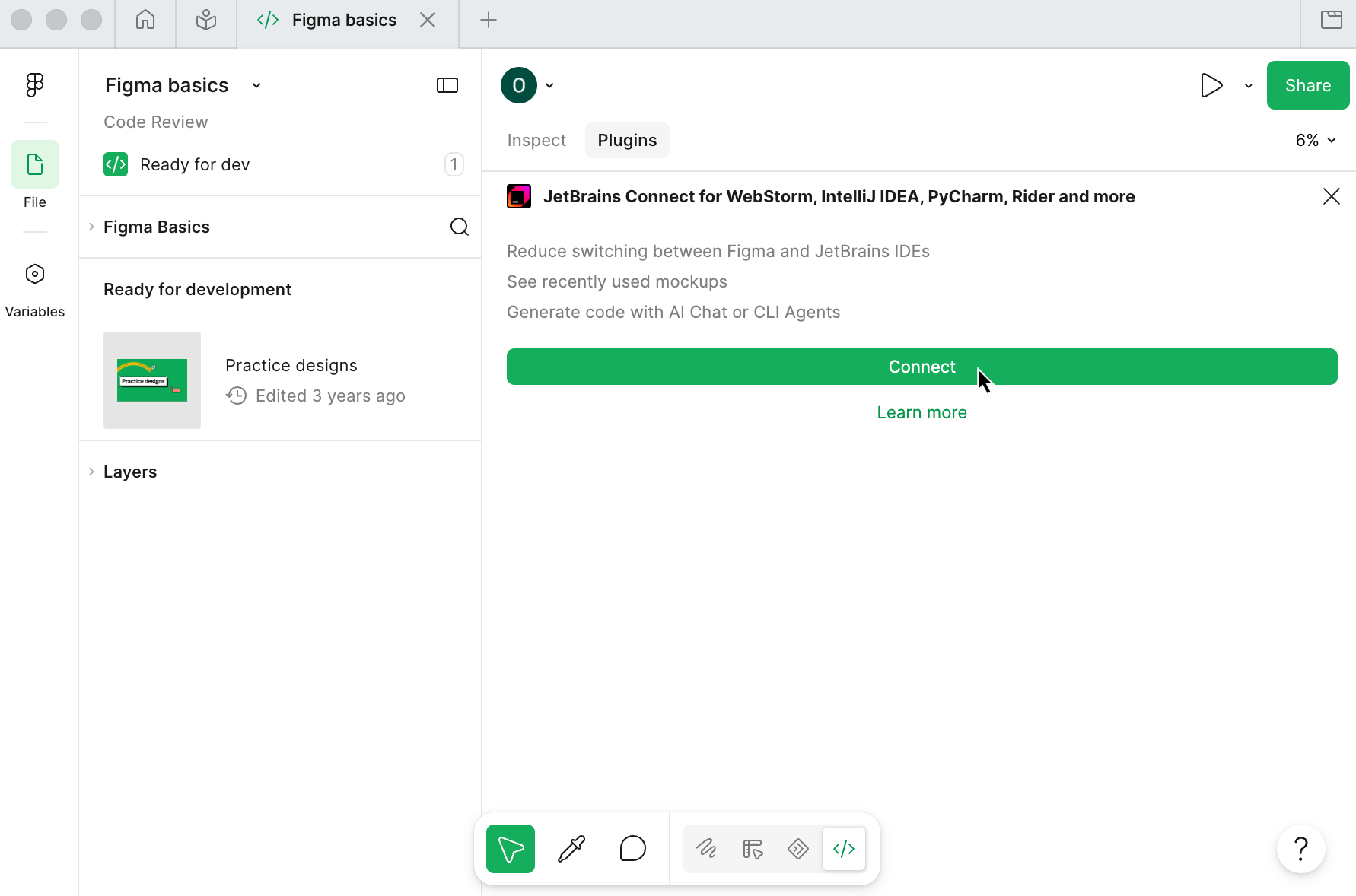
Task: Start the prototype presentation play button
Action: [x=1211, y=85]
